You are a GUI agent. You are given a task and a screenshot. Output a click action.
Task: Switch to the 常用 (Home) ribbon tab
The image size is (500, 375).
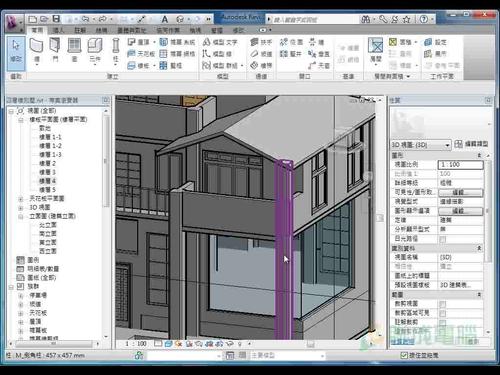coord(37,30)
